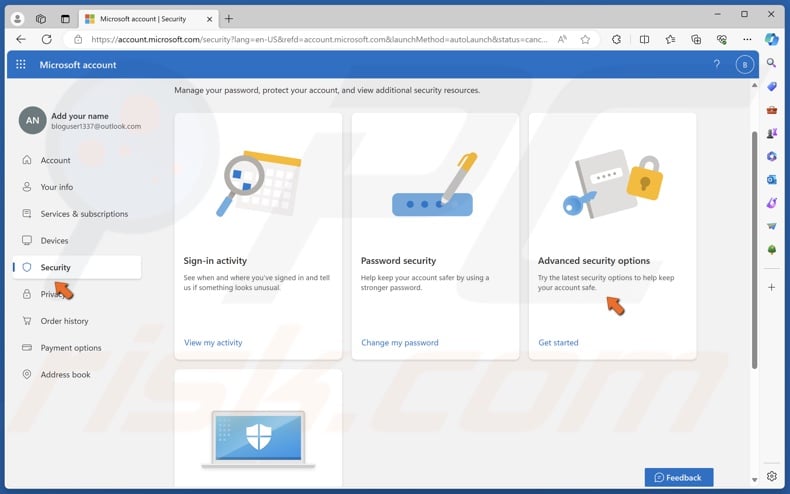The width and height of the screenshot is (790, 494).
Task: Click the scrollbar down arrow
Action: (x=754, y=480)
